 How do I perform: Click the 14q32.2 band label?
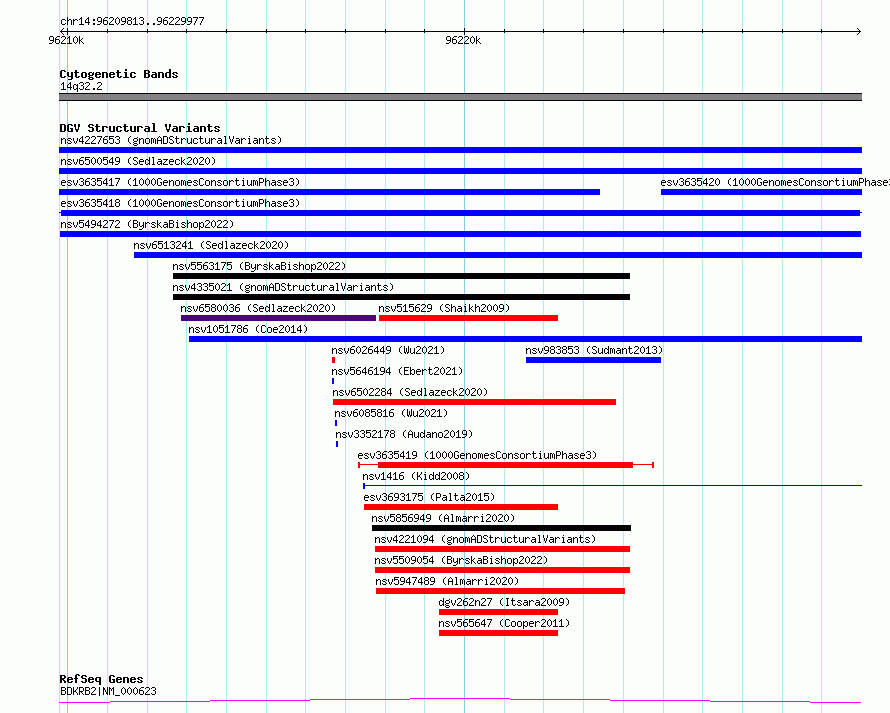[x=81, y=86]
